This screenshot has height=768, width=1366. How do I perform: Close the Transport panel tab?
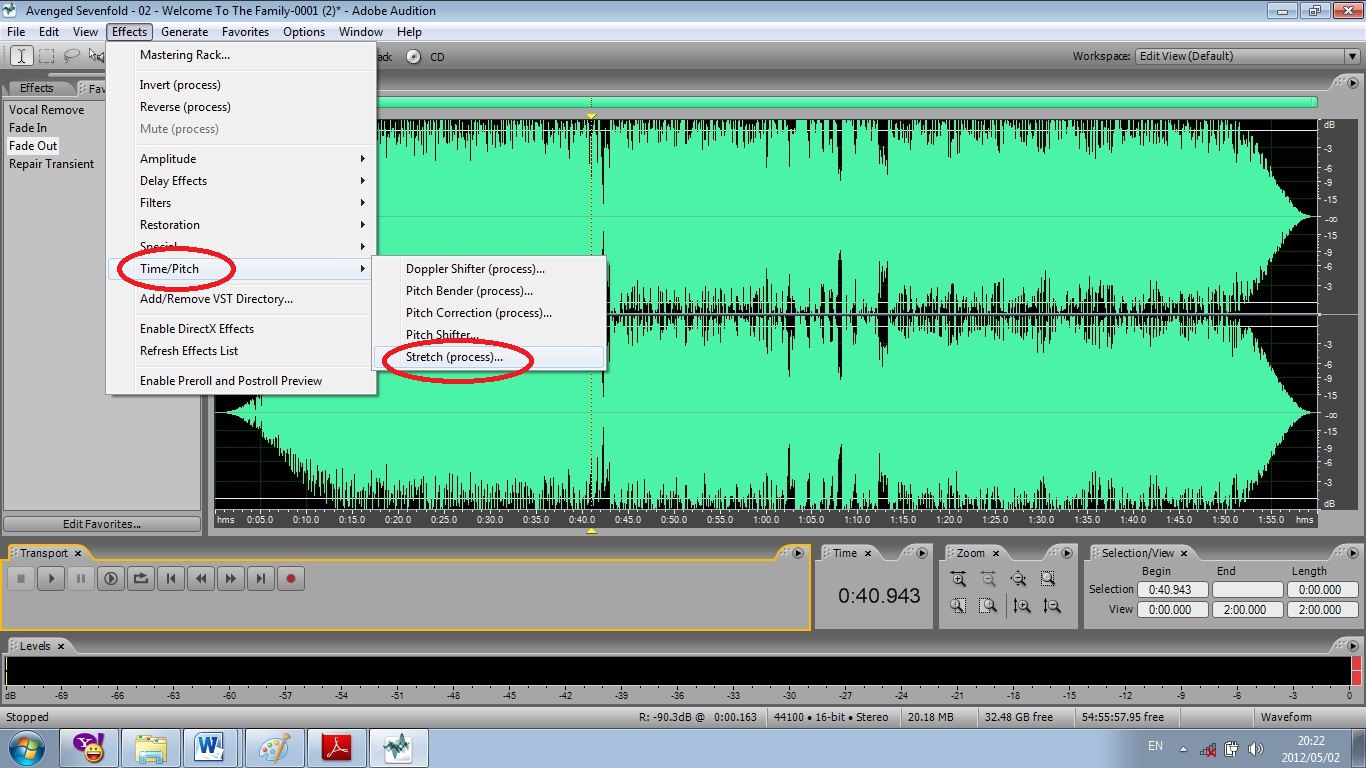click(x=78, y=553)
